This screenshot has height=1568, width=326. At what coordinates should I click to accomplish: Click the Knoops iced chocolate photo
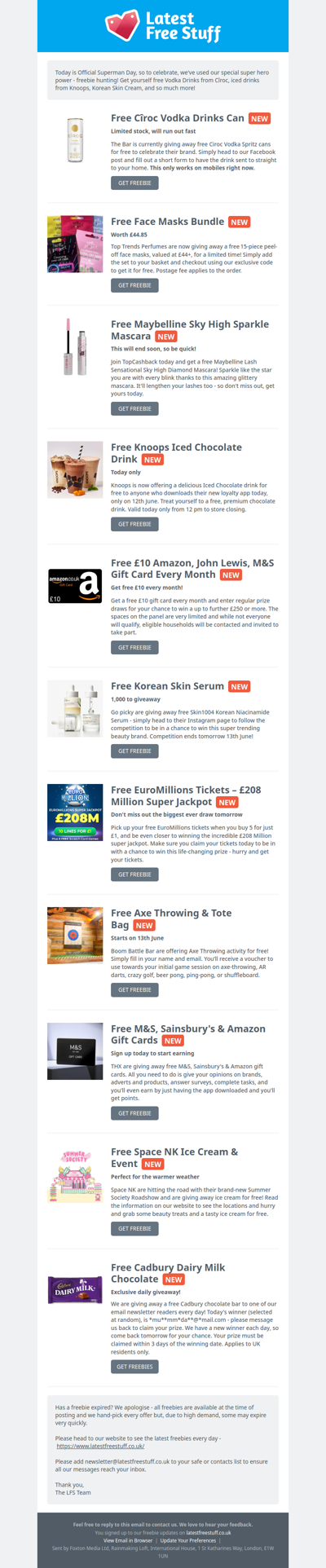75,469
